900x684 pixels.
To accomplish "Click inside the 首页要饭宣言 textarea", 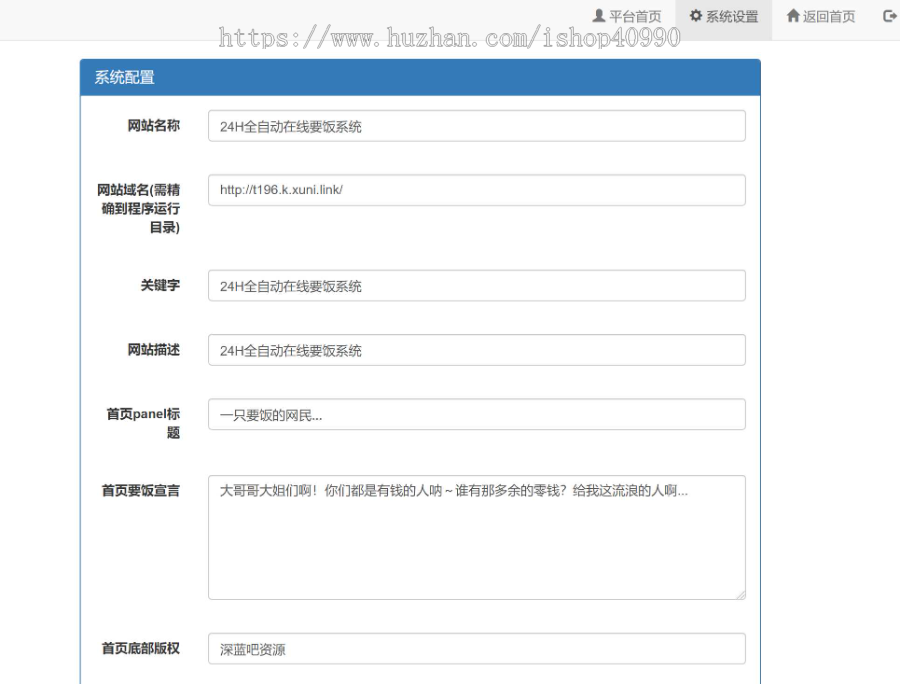I will click(476, 537).
